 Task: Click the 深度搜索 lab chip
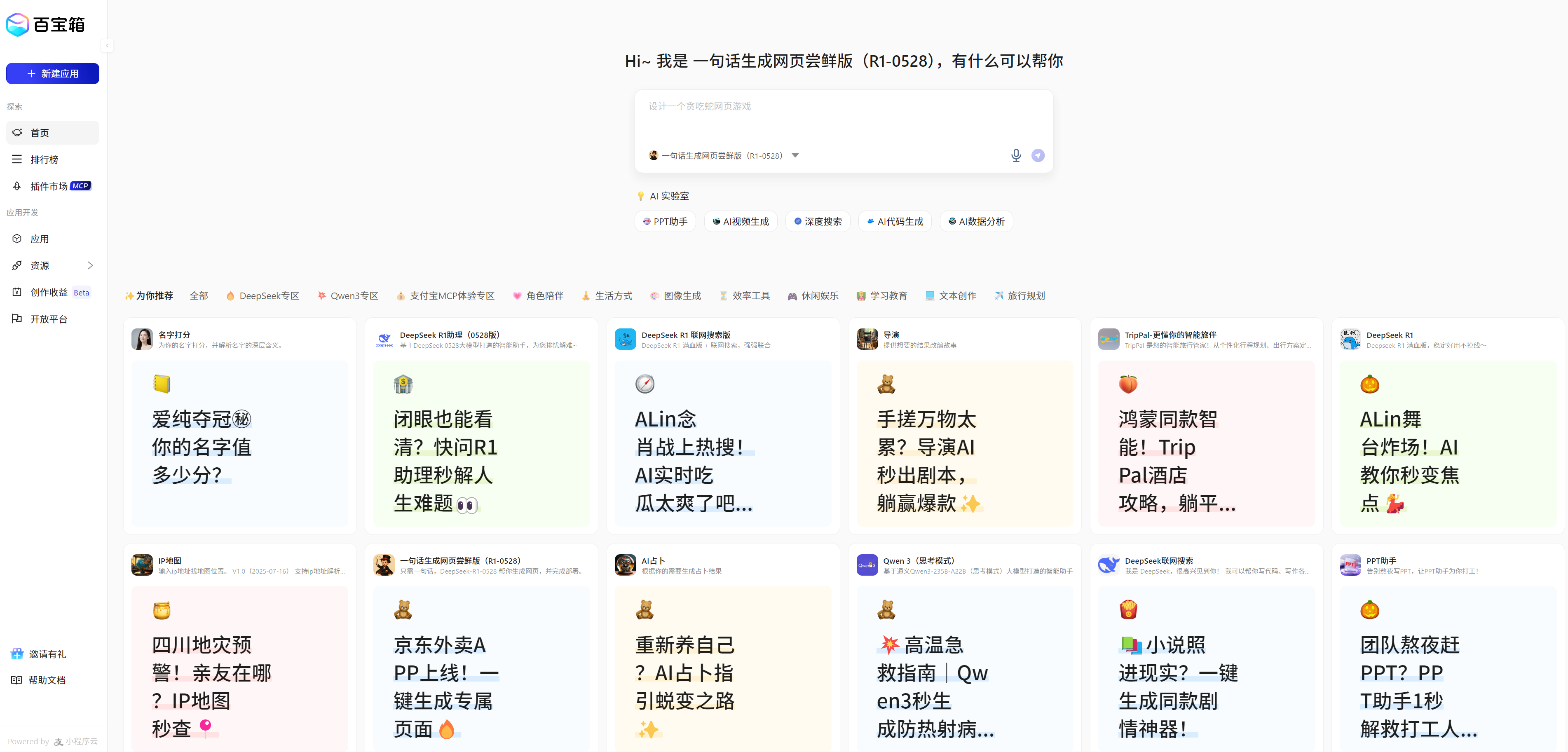(818, 221)
